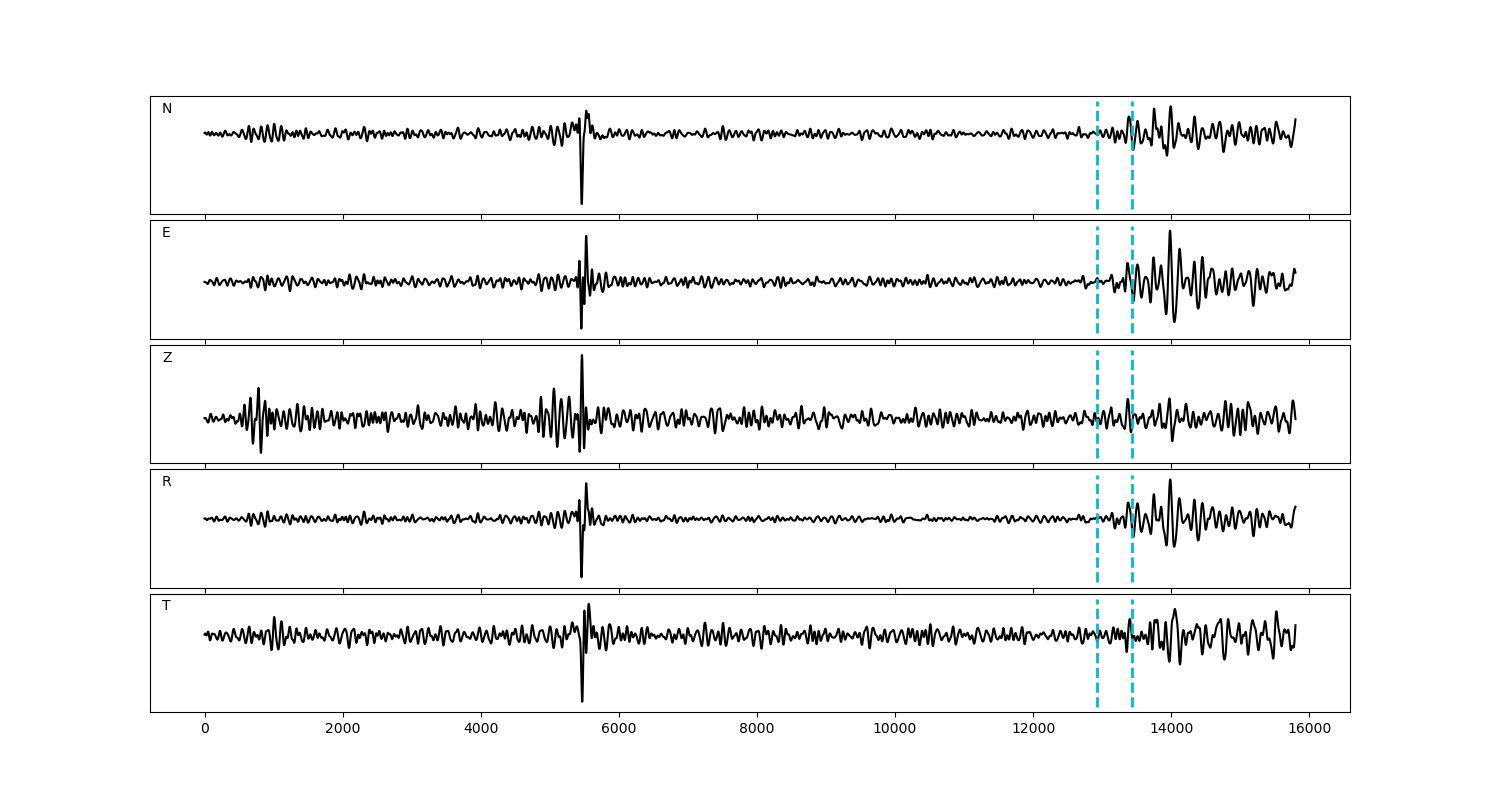Click the x-axis tick label 8000
Image resolution: width=1500 pixels, height=800 pixels.
coord(757,730)
